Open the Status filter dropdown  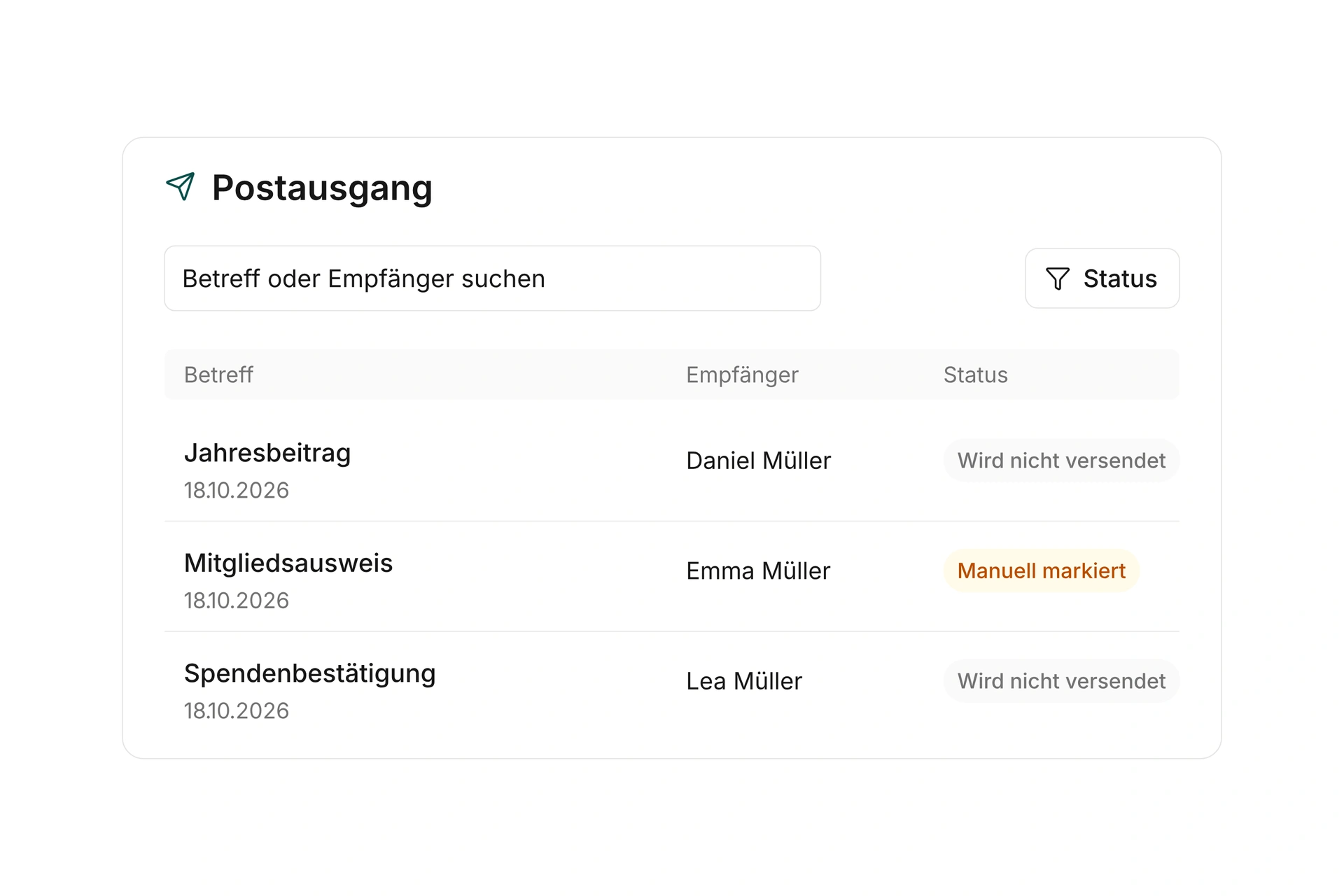[1102, 279]
